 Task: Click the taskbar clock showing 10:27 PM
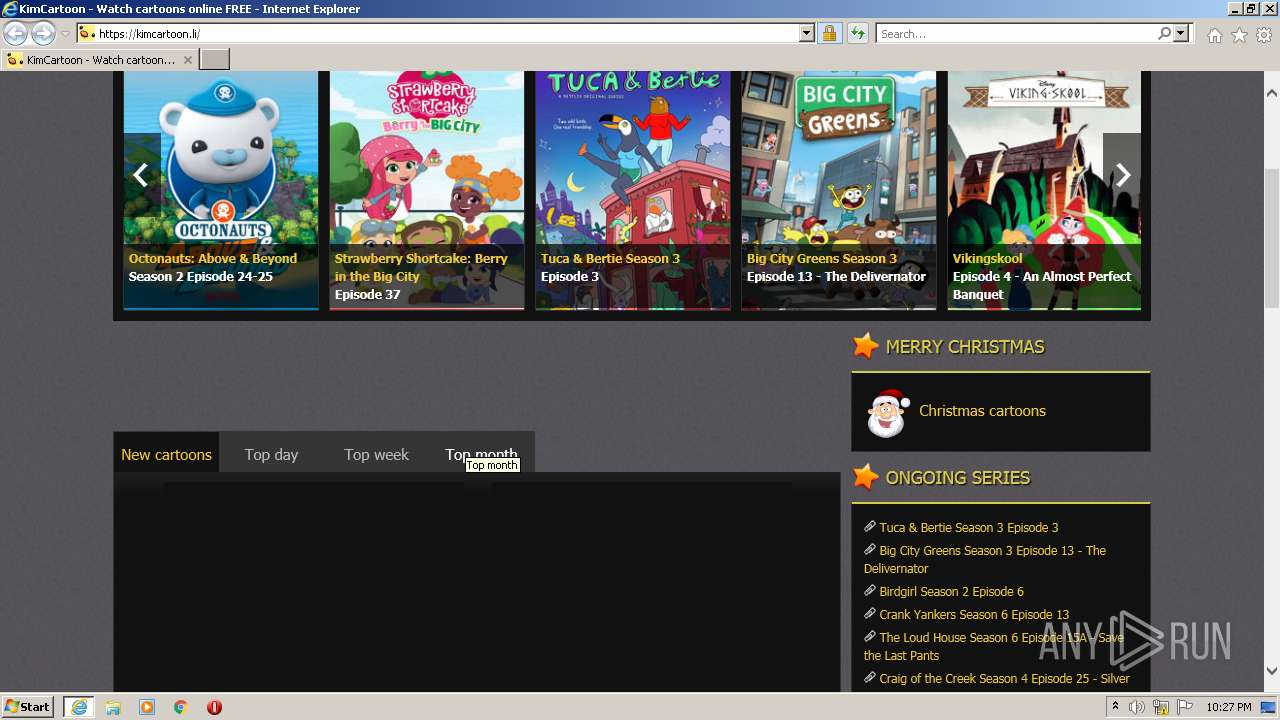pos(1229,707)
